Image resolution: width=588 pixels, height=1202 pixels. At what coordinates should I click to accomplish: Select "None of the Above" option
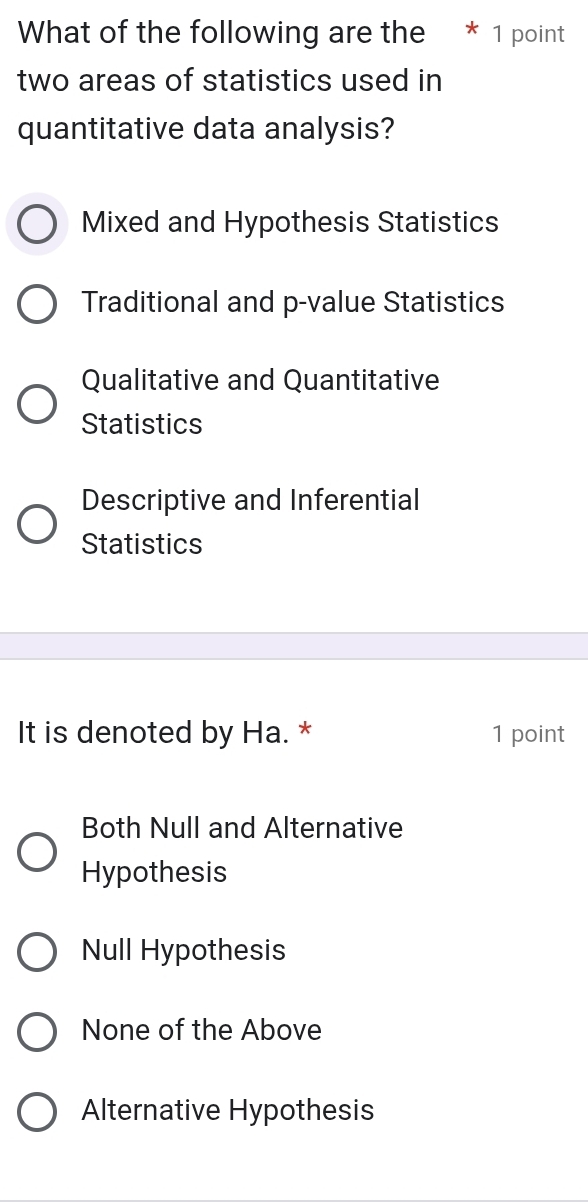coord(37,1031)
